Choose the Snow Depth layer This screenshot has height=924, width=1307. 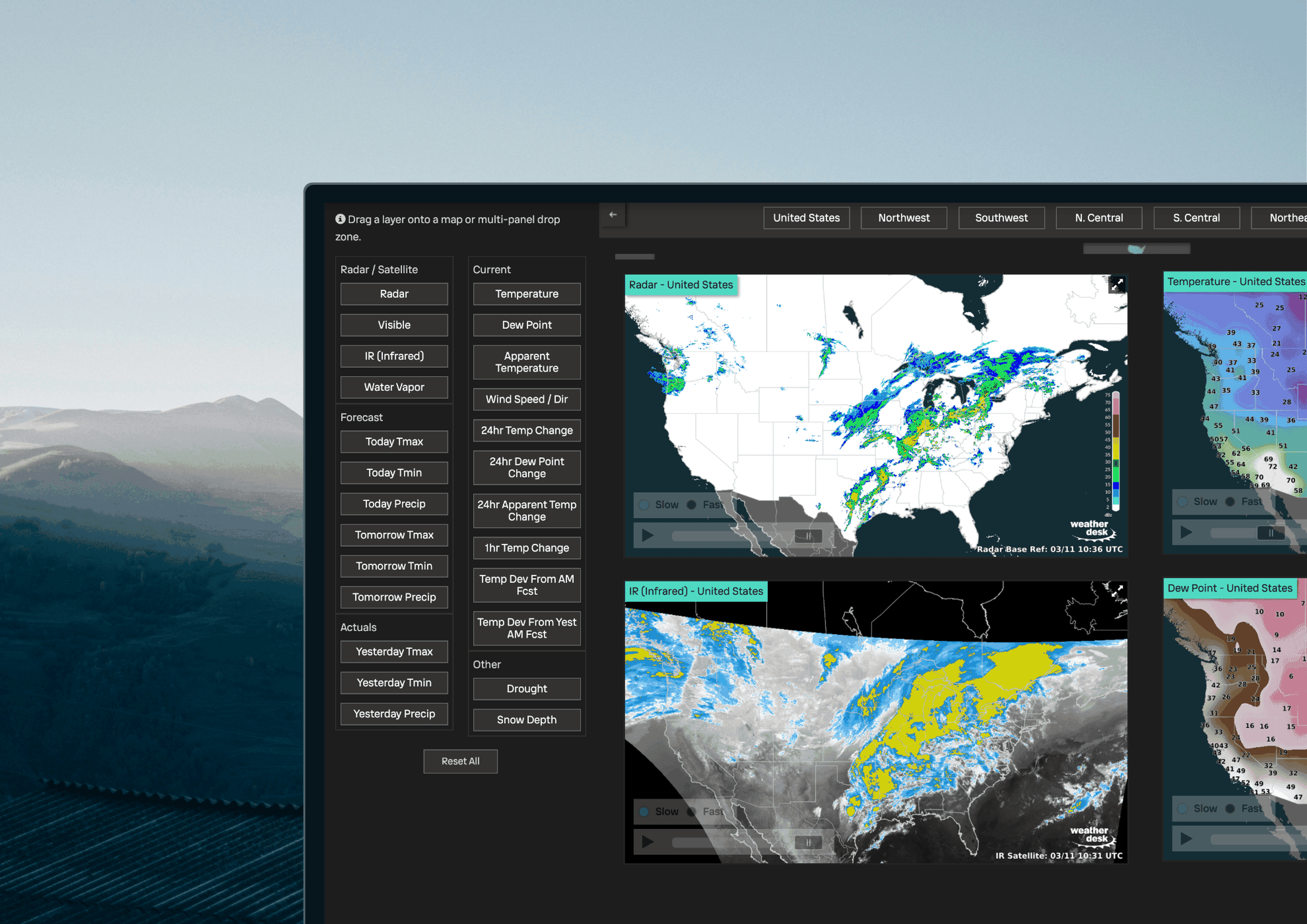point(526,719)
